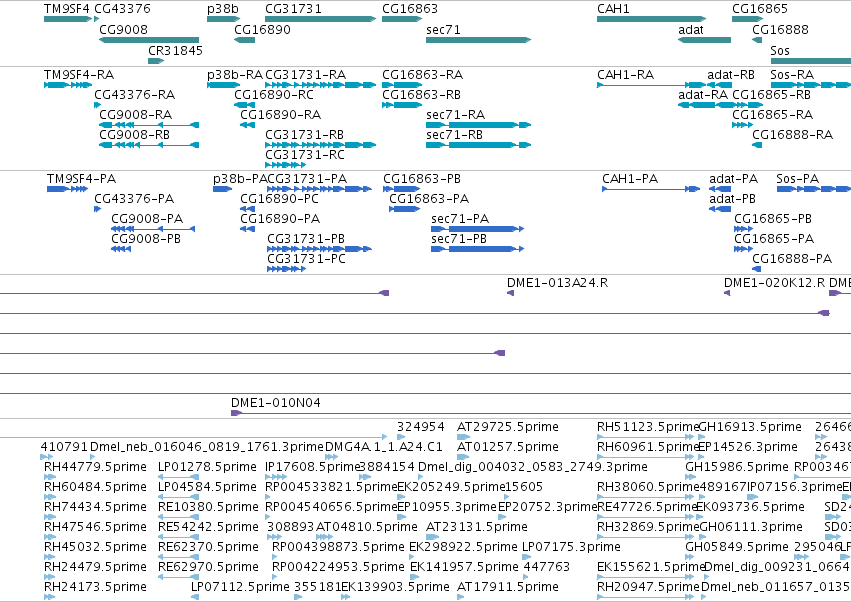The height and width of the screenshot is (602, 851).
Task: Open the 'CG16863-RA' transcript label
Action: click(x=422, y=74)
